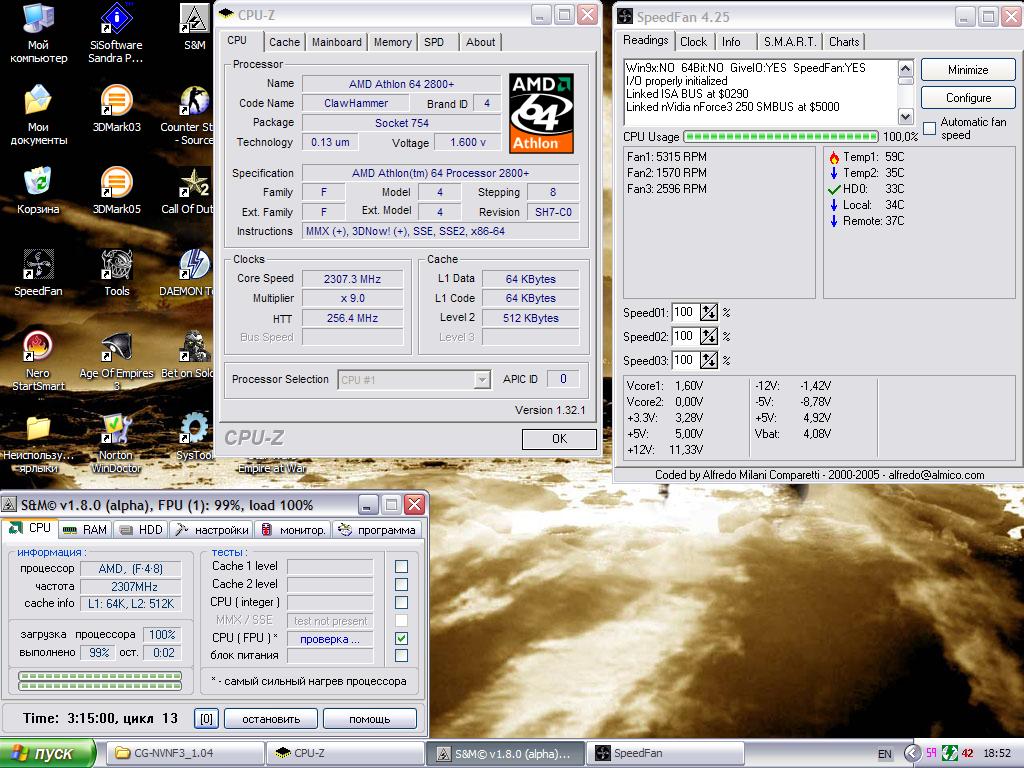The image size is (1024, 768).
Task: Adjust the Speed03 spinner arrows in SpeedFan
Action: click(709, 360)
